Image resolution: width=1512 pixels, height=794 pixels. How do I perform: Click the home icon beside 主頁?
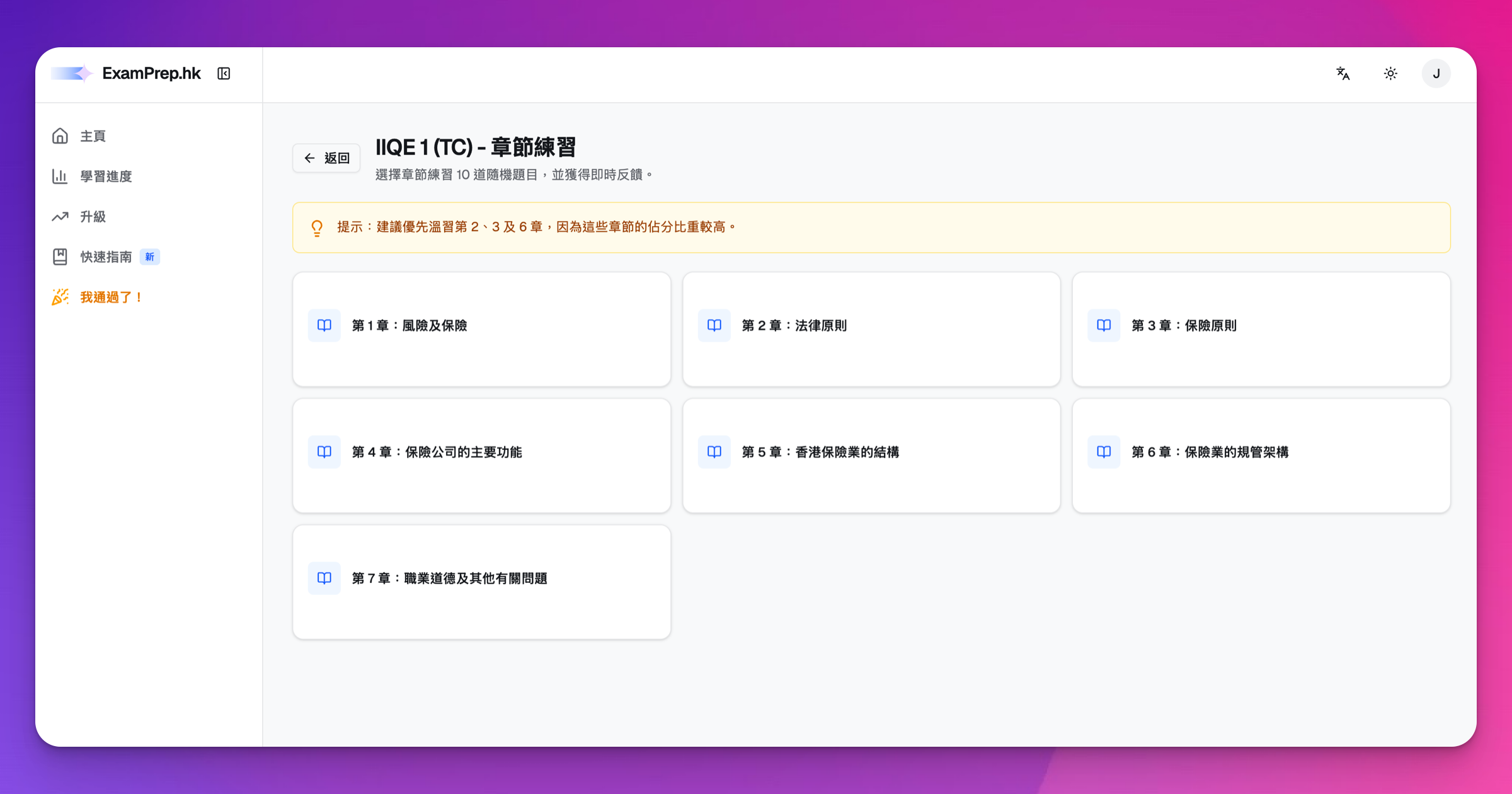[x=60, y=136]
